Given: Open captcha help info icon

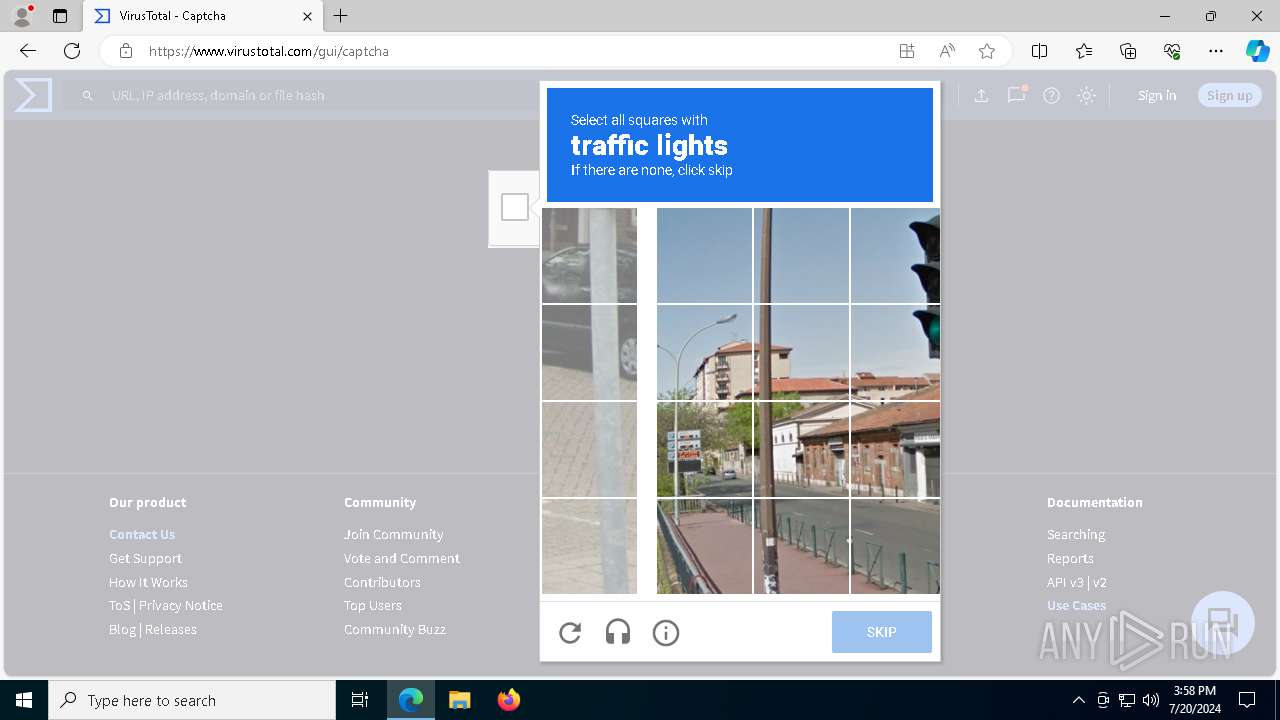Looking at the screenshot, I should pos(666,632).
